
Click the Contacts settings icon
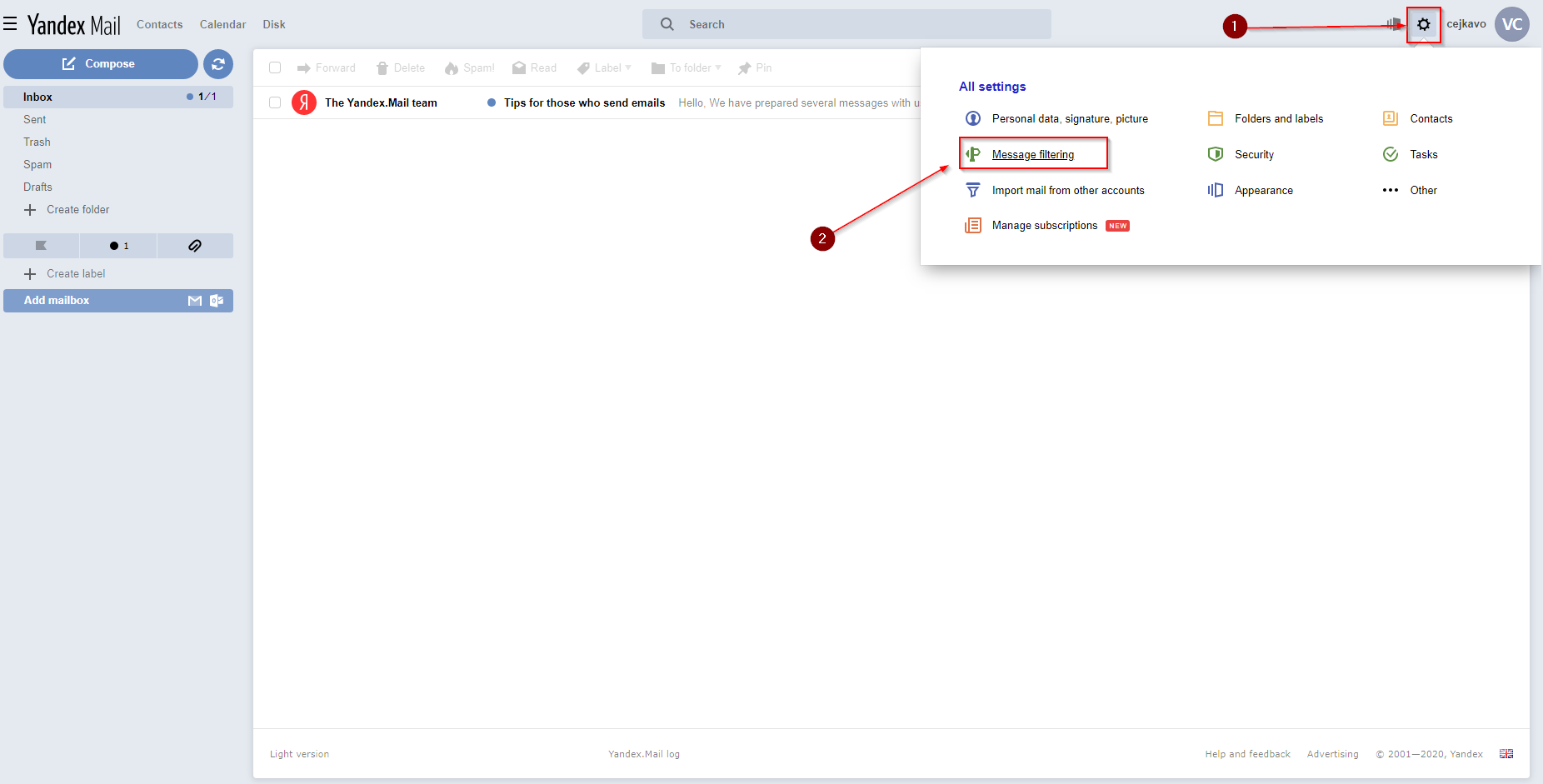(x=1391, y=118)
